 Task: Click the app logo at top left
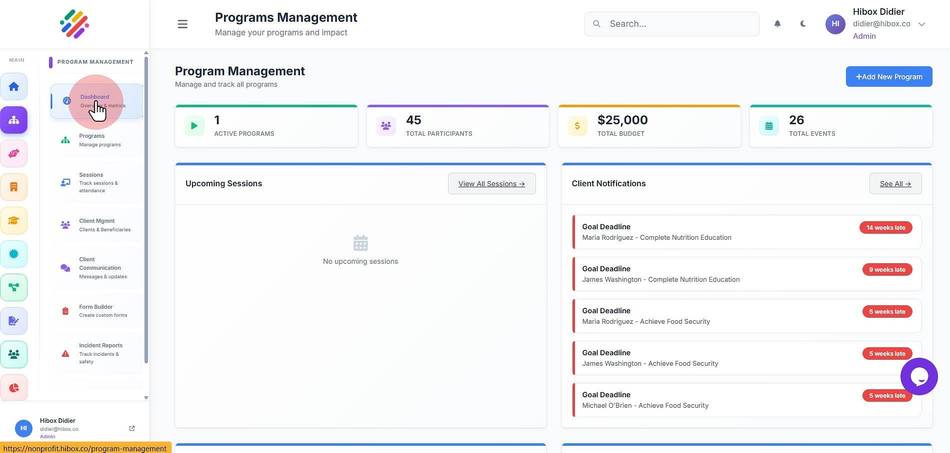pos(75,24)
